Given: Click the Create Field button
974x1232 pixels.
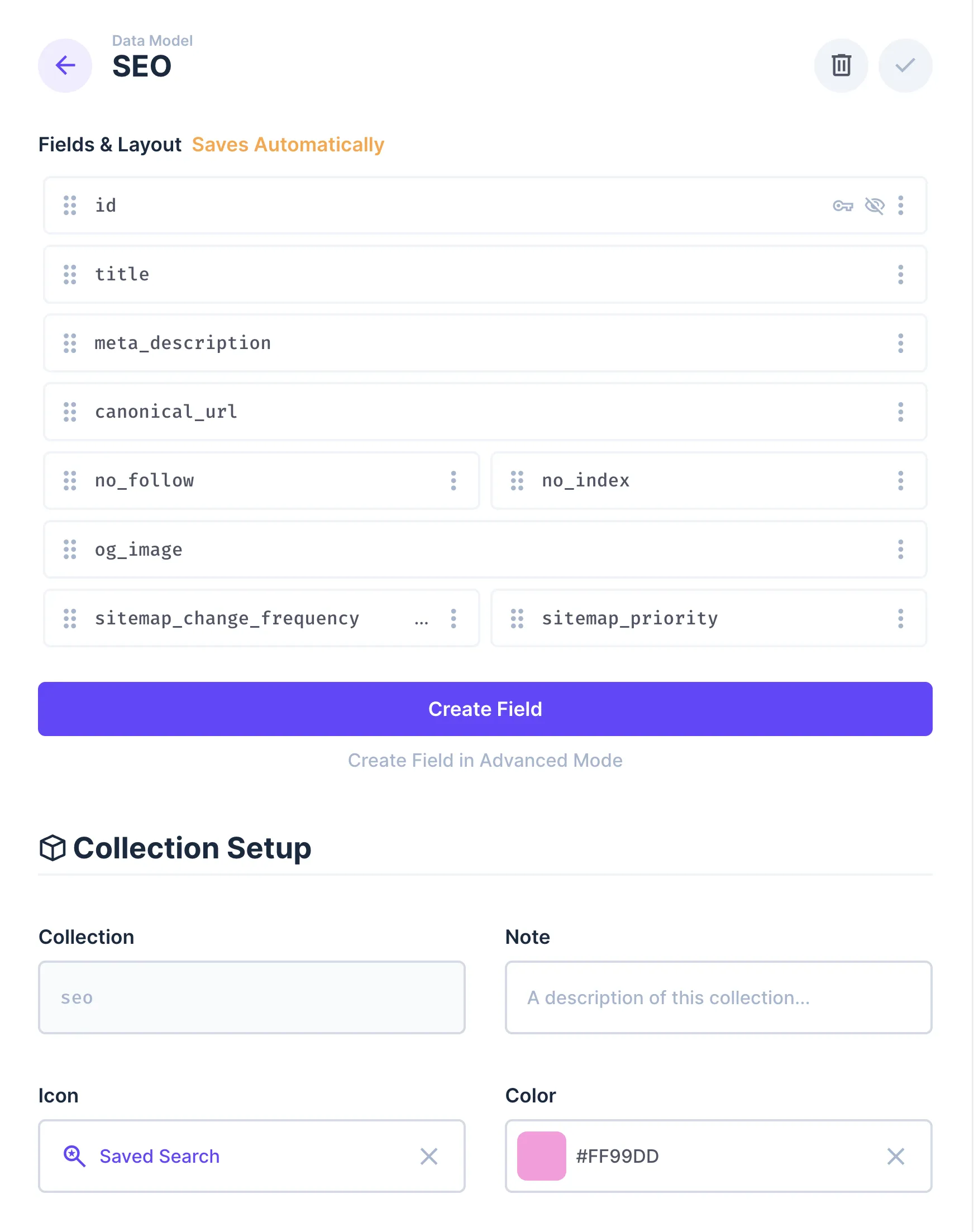Looking at the screenshot, I should (x=485, y=709).
